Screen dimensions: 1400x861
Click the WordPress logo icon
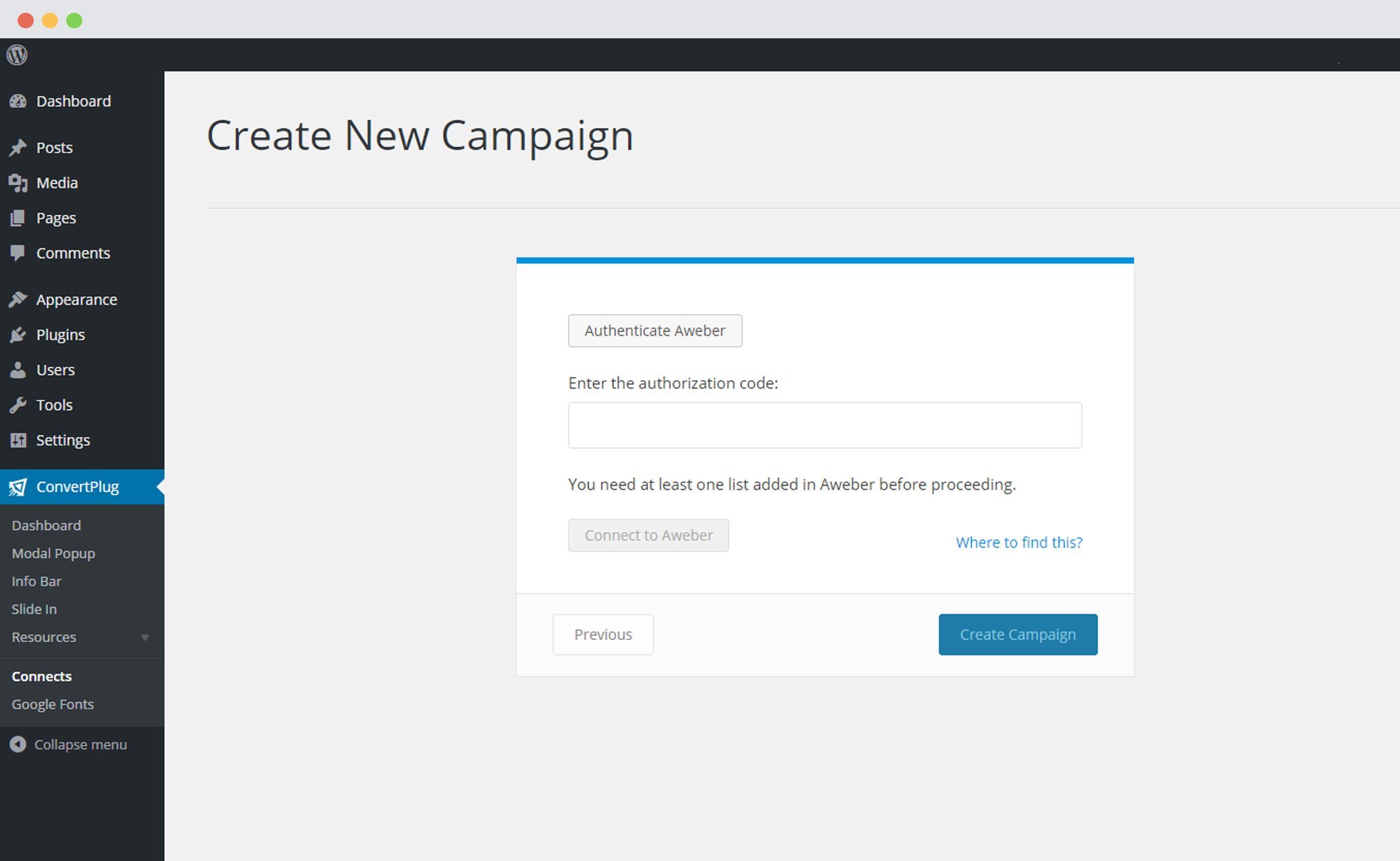point(17,55)
